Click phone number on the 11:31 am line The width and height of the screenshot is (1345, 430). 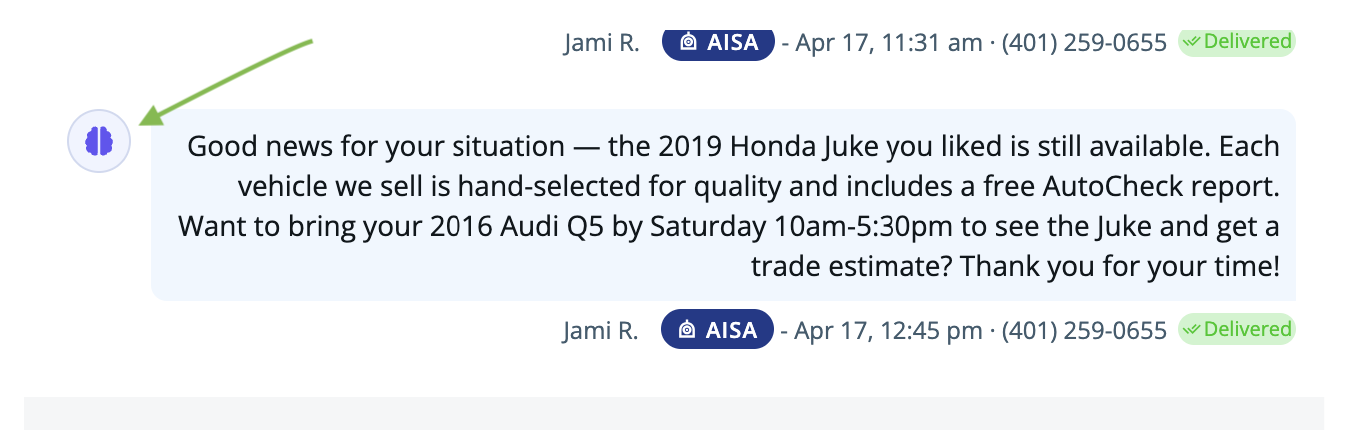click(1084, 43)
